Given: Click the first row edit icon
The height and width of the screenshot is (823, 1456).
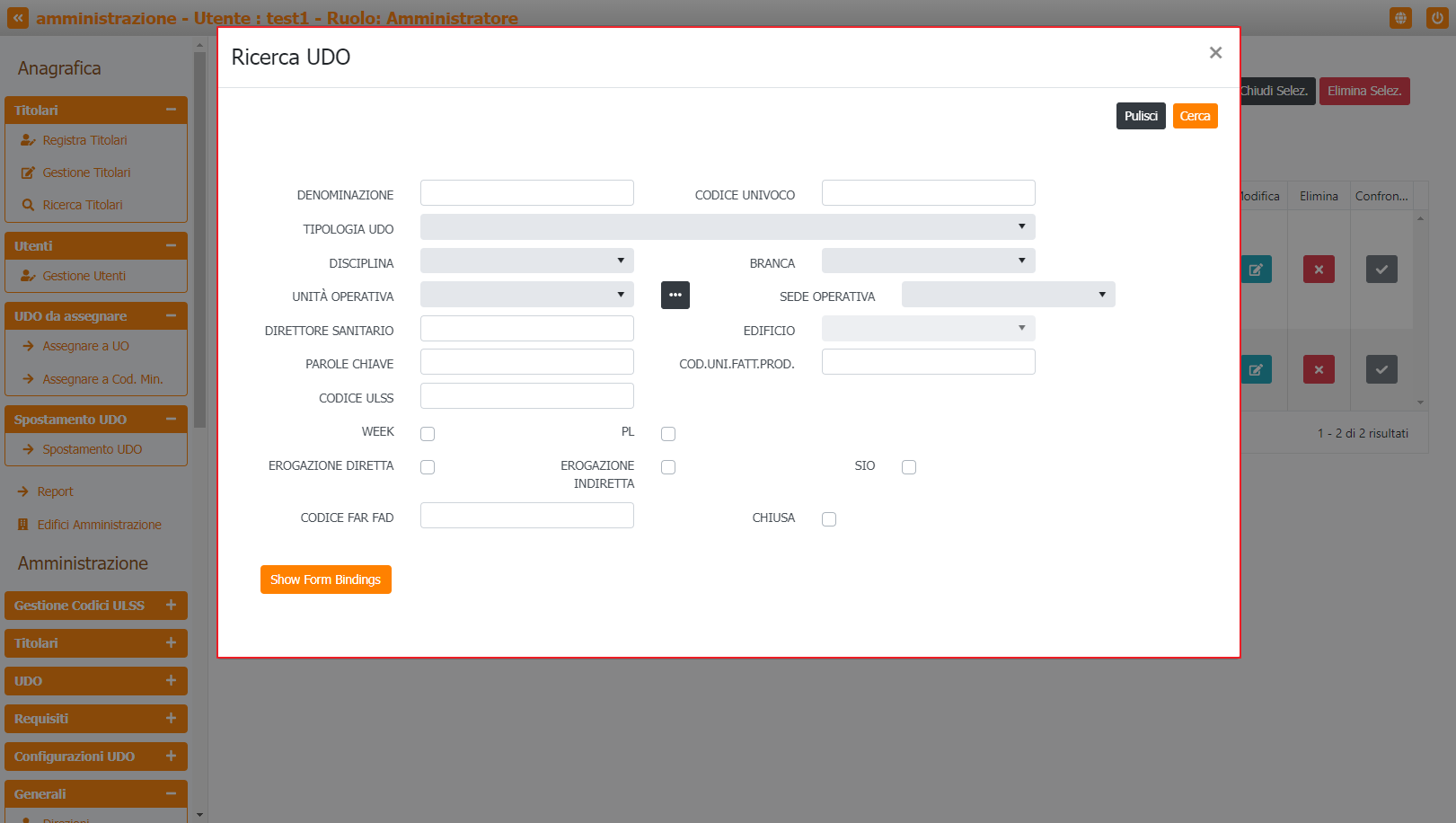Looking at the screenshot, I should (1256, 270).
